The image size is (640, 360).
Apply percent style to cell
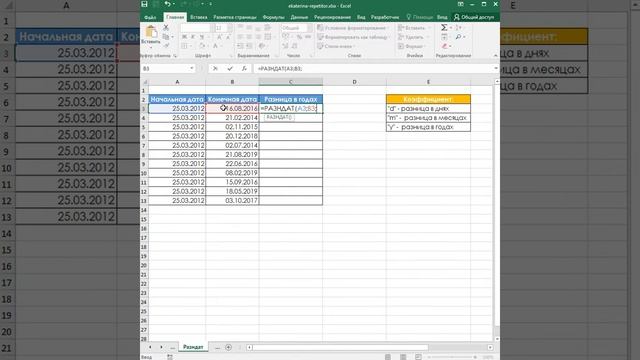(299, 37)
